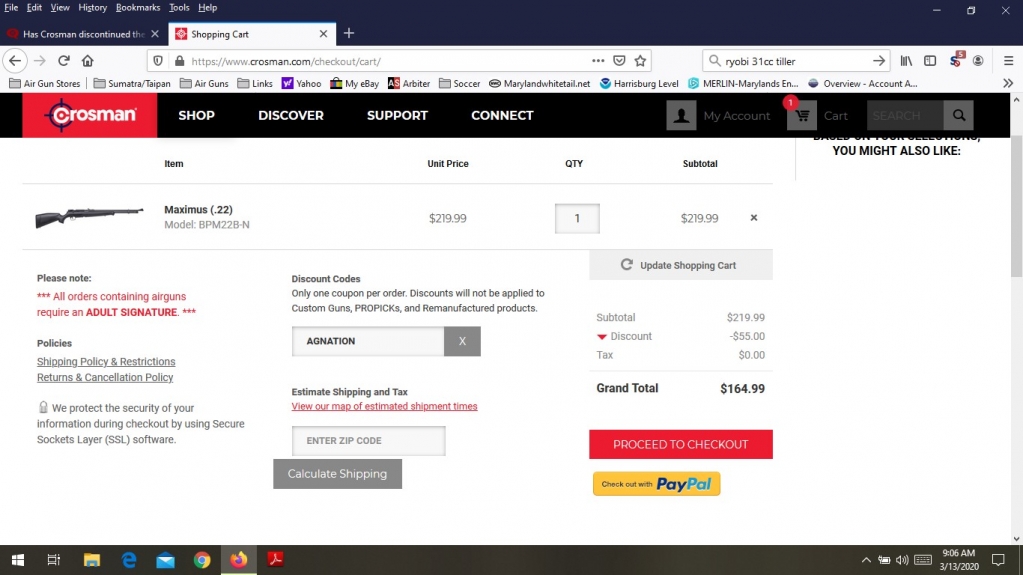1023x575 pixels.
Task: Click the discount code AGNATION field
Action: [x=368, y=341]
